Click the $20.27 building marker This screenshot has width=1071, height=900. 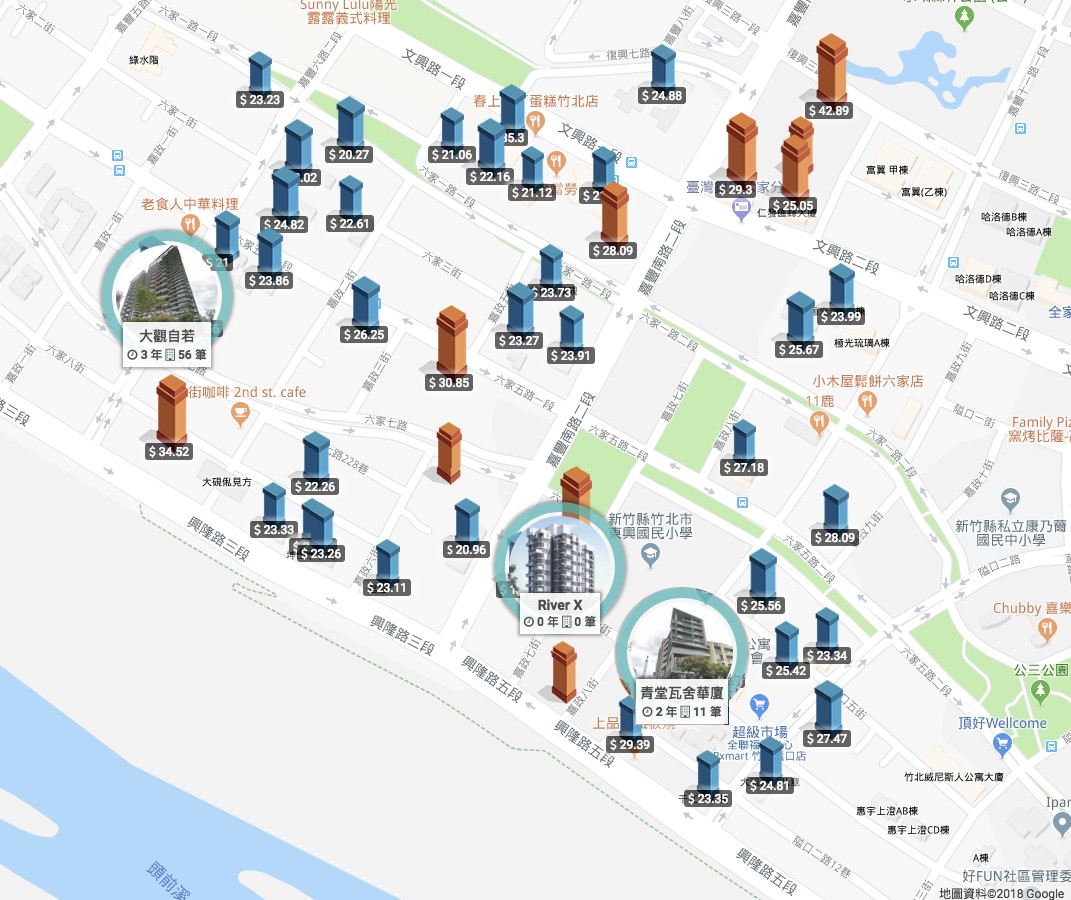click(x=350, y=130)
